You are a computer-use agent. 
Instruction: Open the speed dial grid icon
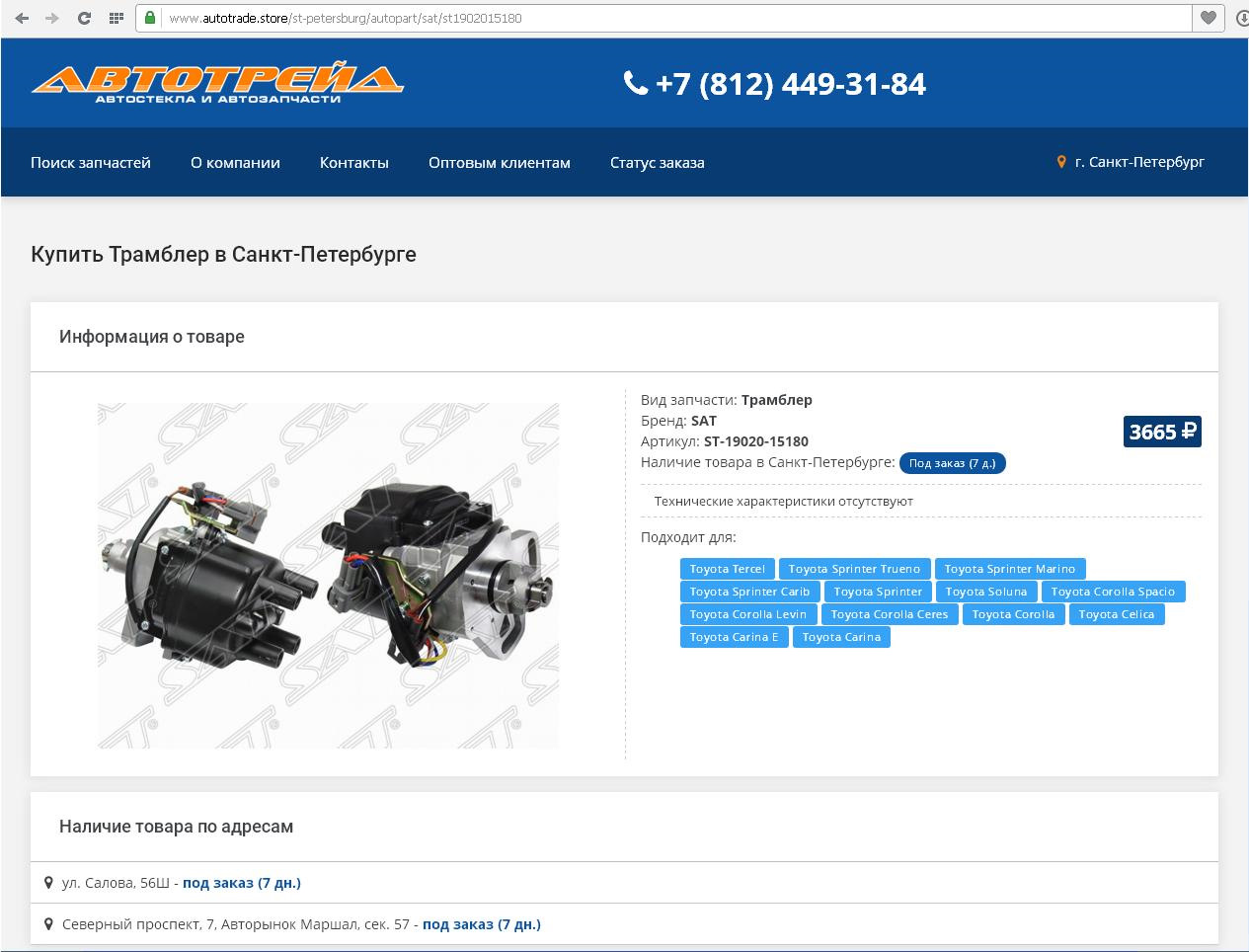tap(117, 18)
